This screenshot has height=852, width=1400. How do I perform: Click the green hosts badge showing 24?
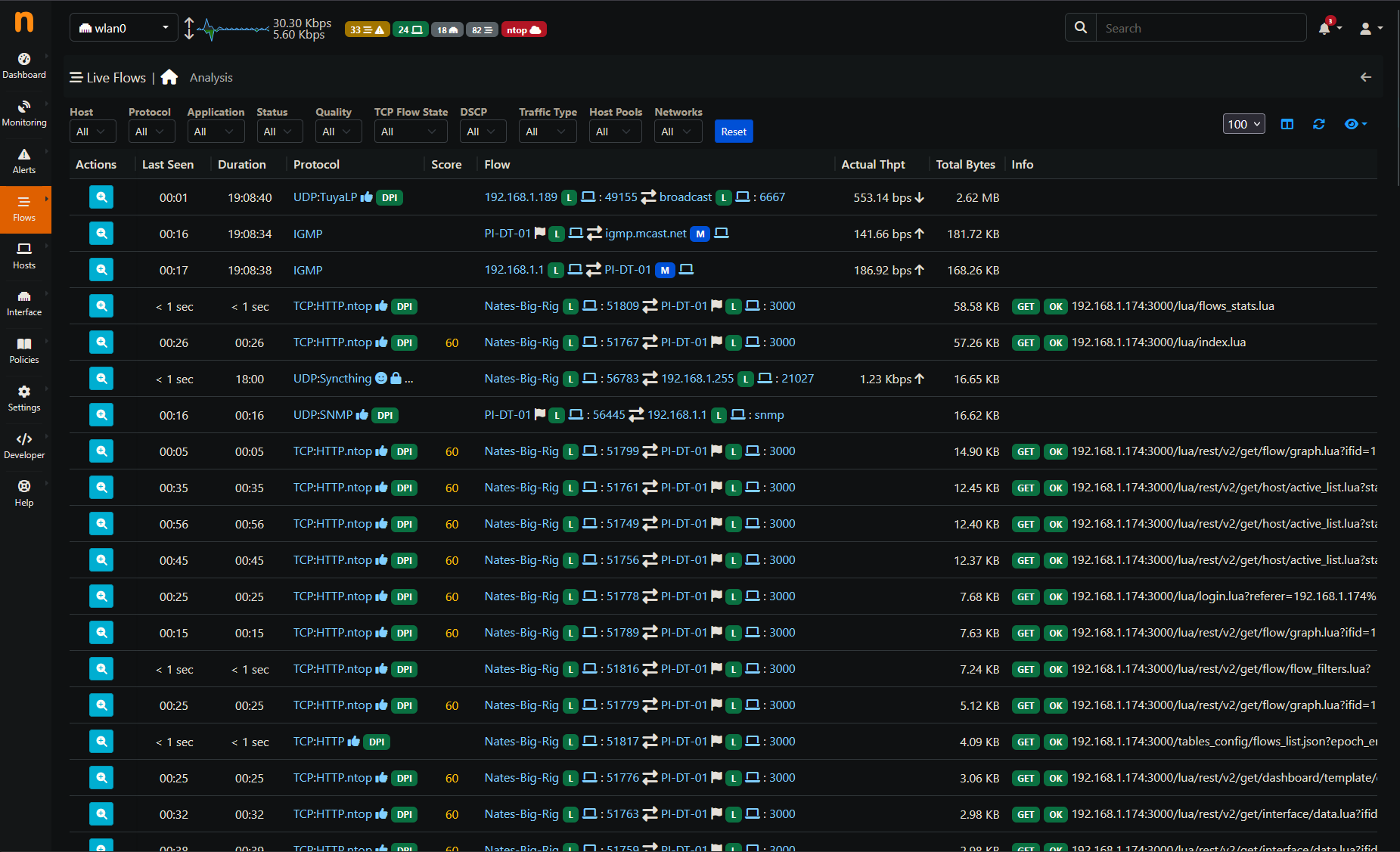410,29
